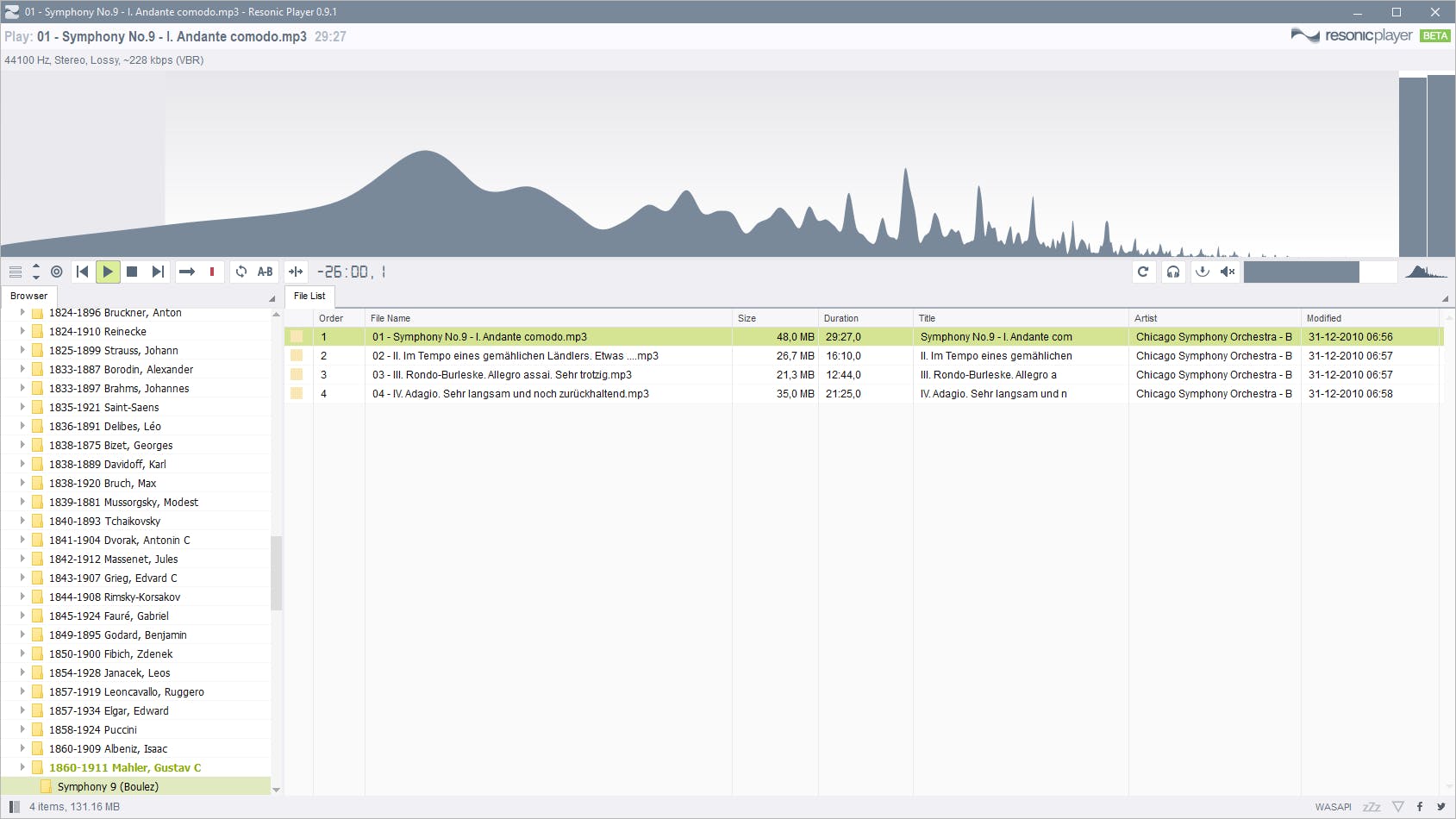The height and width of the screenshot is (819, 1456).
Task: Select file 03 - III. Rondo-Burleske
Action: point(864,375)
